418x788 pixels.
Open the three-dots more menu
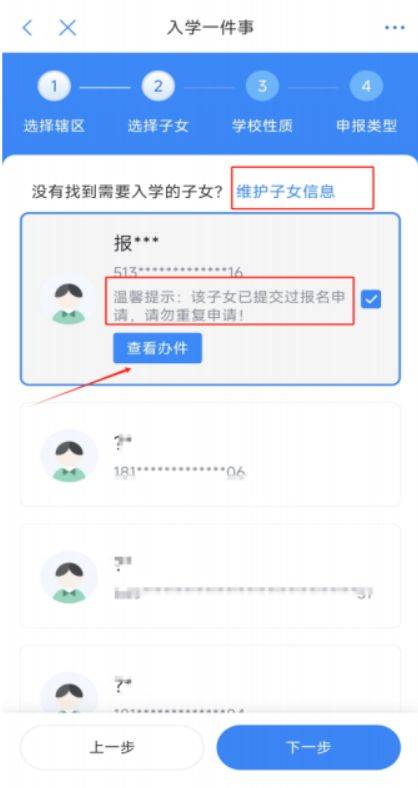(394, 28)
